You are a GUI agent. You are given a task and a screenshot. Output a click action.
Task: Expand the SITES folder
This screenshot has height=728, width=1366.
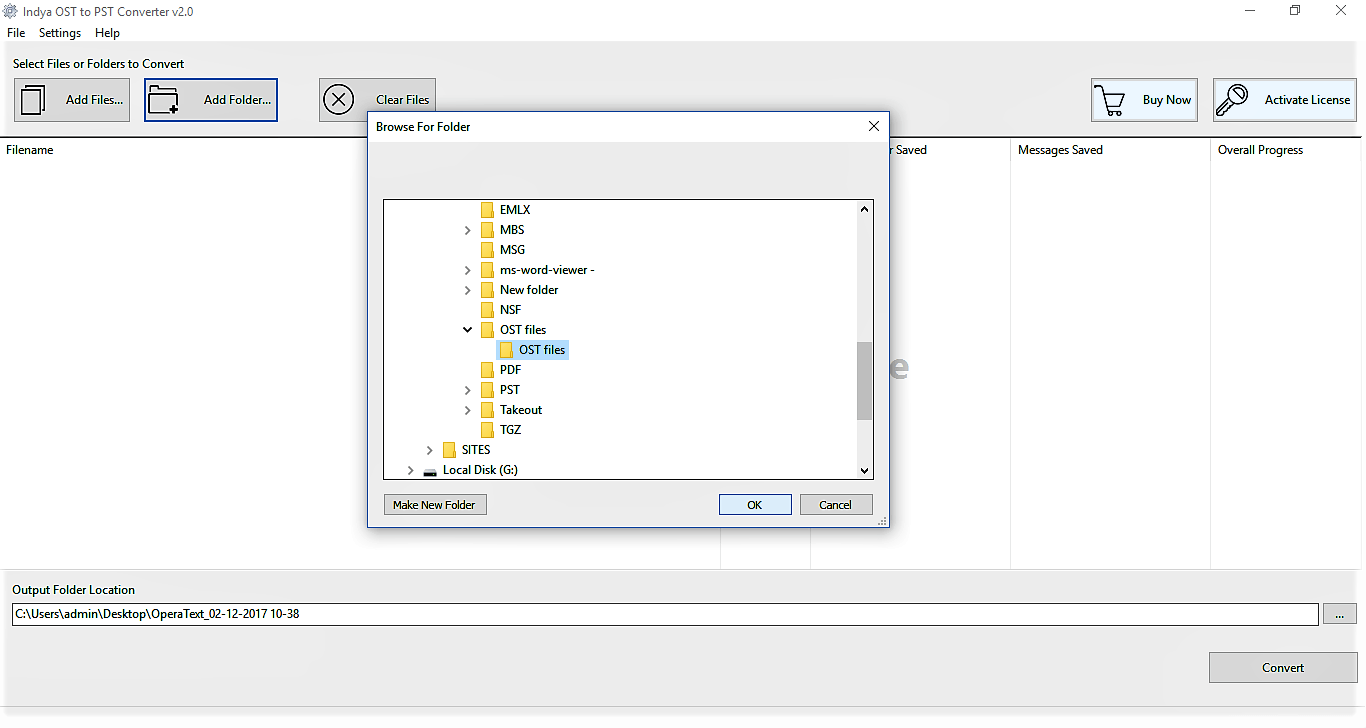[429, 450]
